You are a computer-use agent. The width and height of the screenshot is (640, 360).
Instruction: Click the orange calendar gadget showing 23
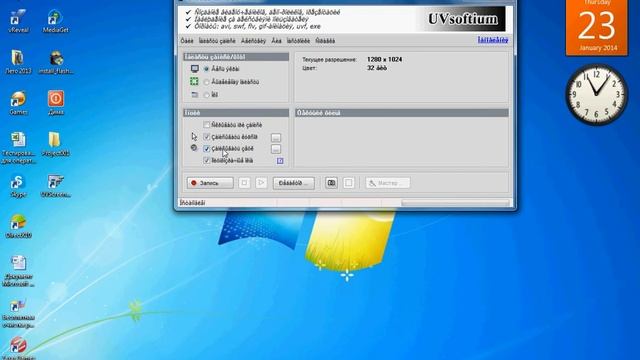point(597,27)
